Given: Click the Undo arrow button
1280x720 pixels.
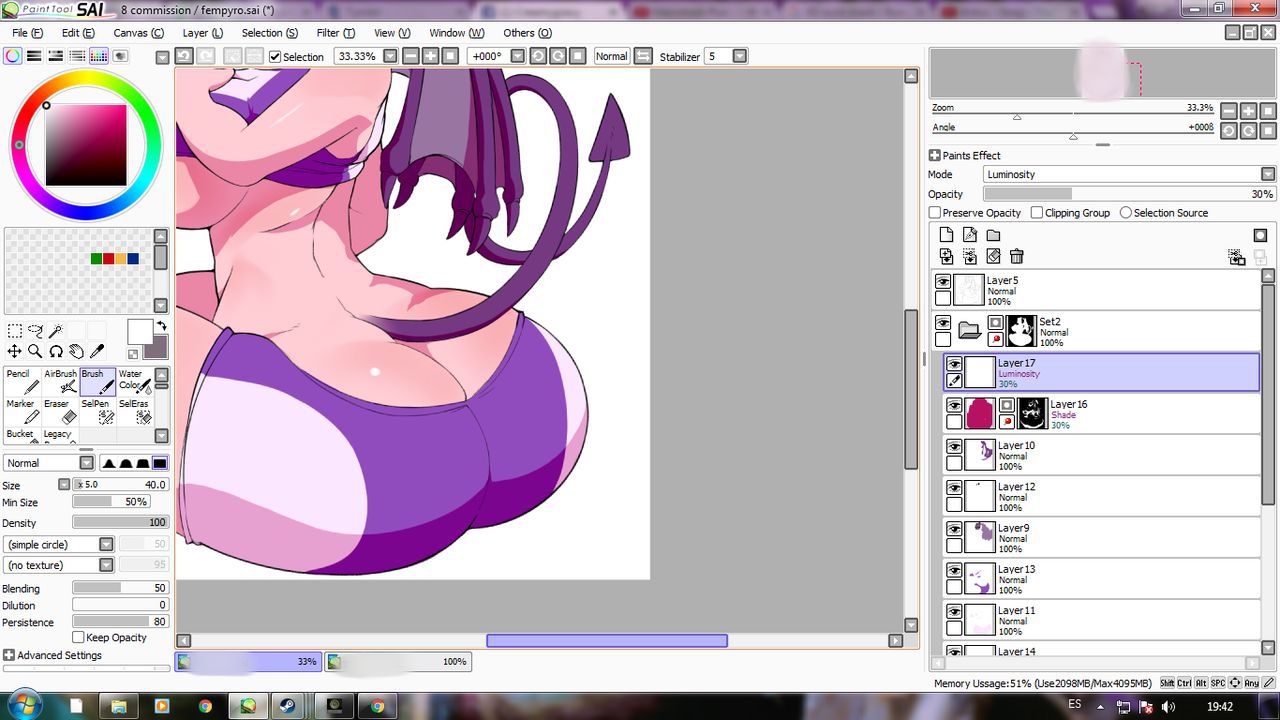Looking at the screenshot, I should pyautogui.click(x=184, y=56).
